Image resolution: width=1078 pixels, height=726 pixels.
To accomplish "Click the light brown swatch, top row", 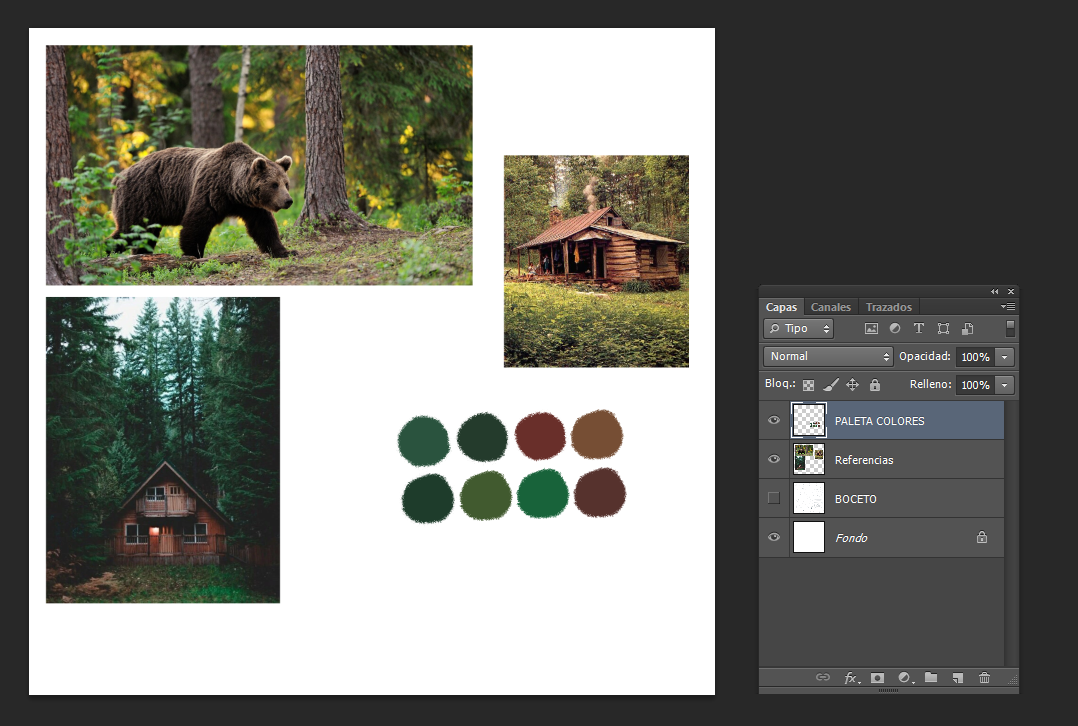I will point(597,434).
